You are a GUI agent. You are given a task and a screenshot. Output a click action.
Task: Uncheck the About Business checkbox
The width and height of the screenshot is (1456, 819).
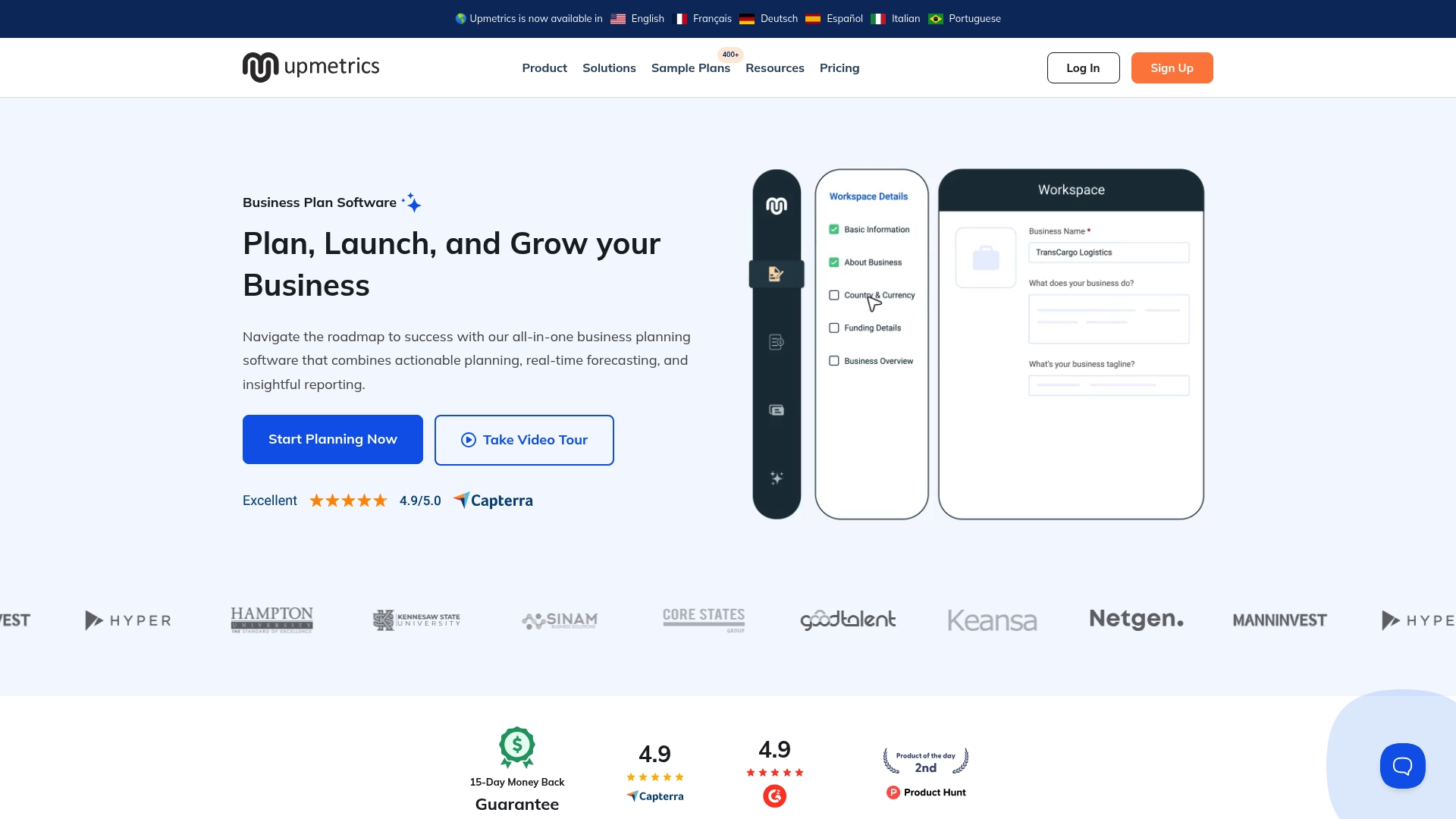(834, 262)
